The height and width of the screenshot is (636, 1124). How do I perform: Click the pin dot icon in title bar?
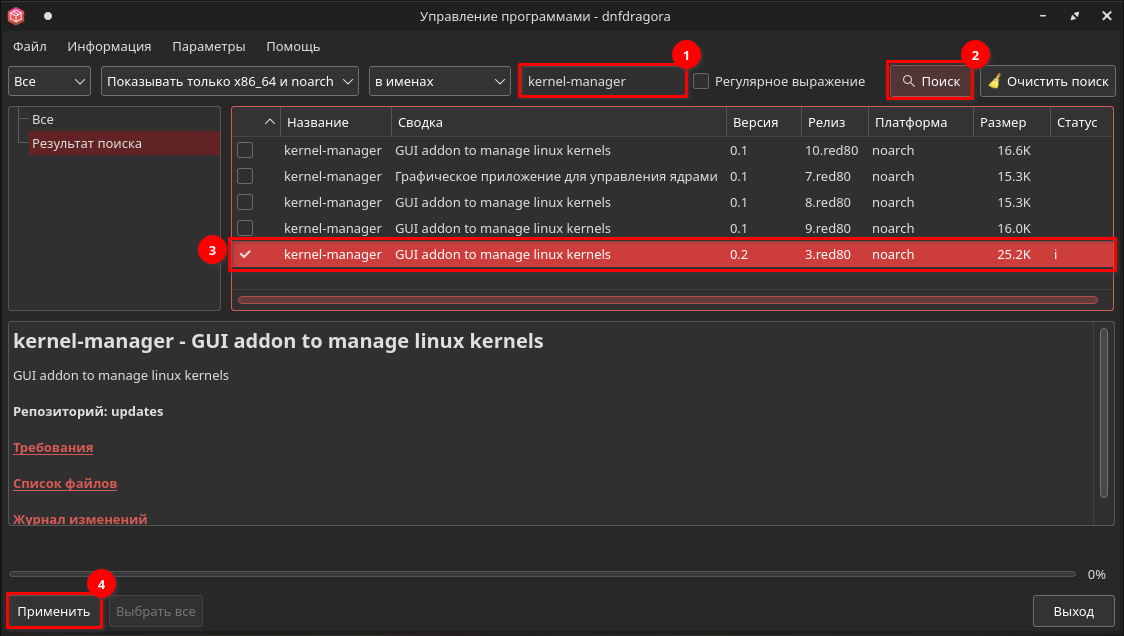click(x=48, y=16)
